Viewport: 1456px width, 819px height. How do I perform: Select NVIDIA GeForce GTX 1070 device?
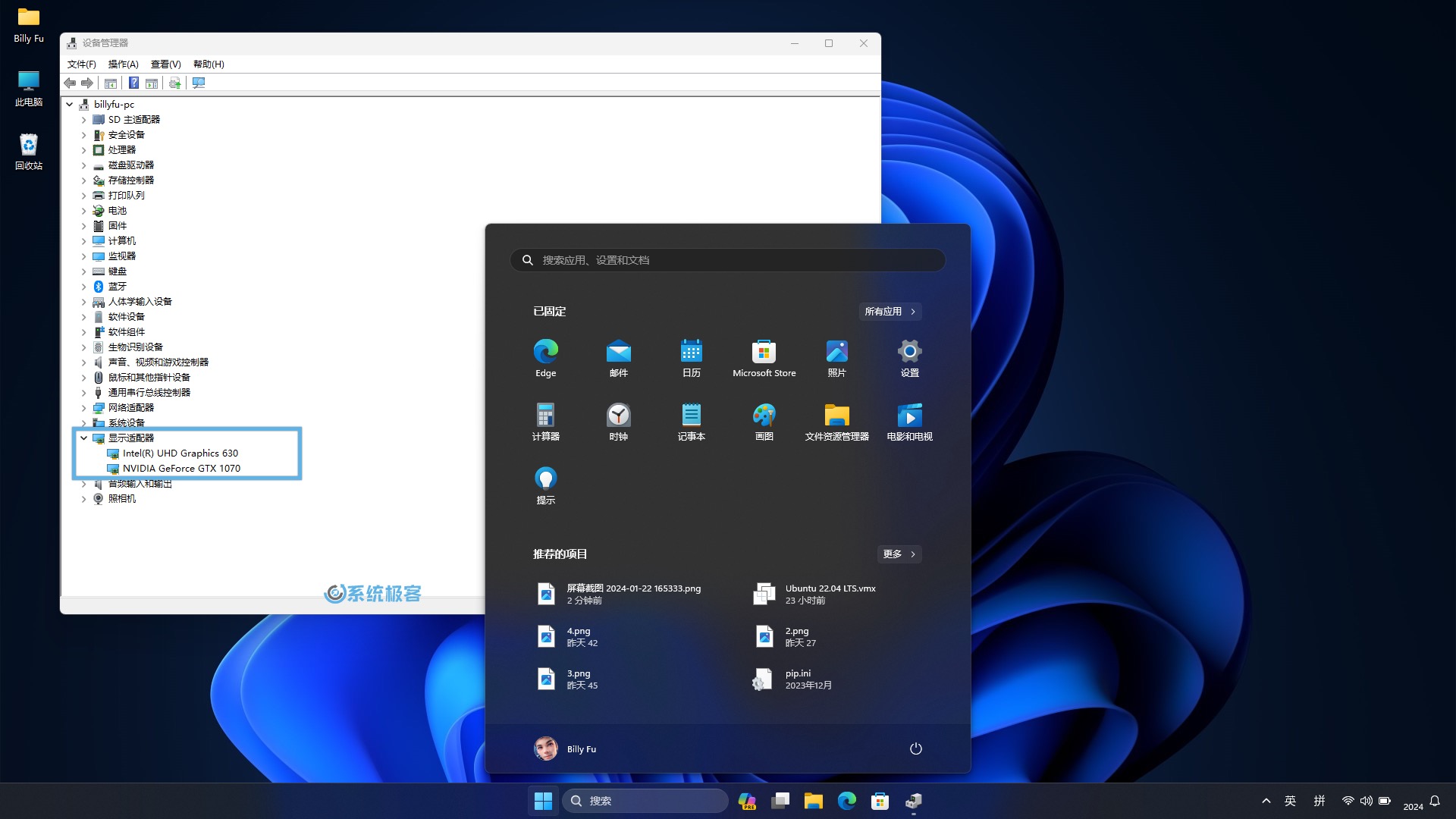pos(181,469)
